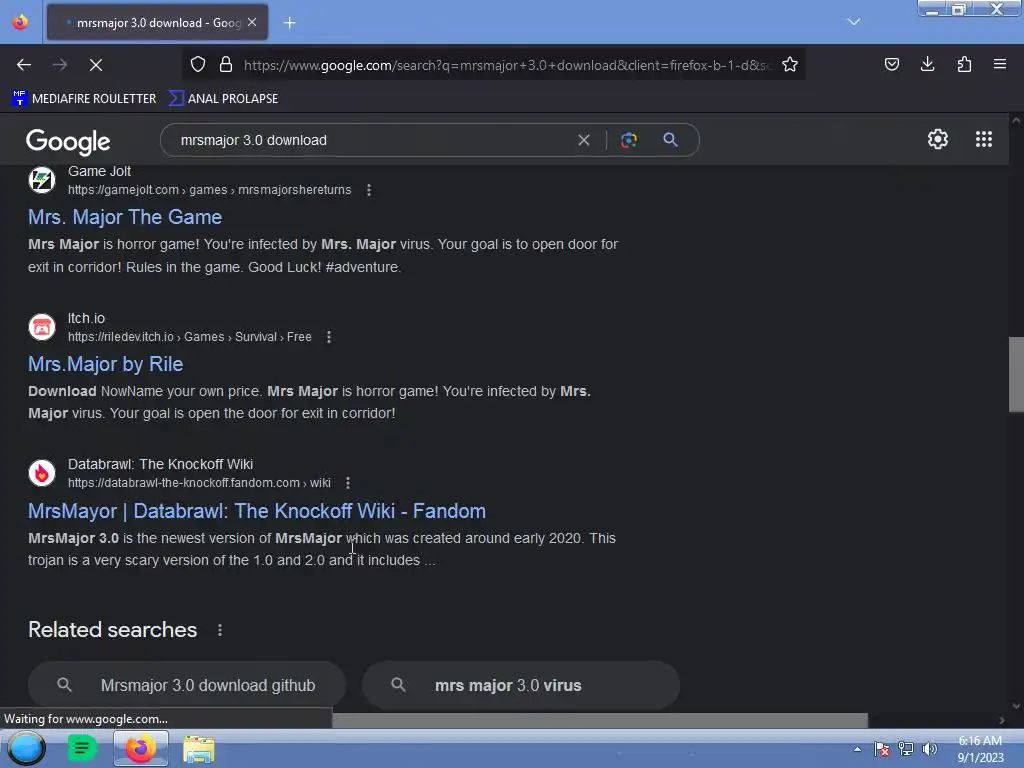This screenshot has width=1024, height=768.
Task: Click the databrawl fandom URL breadcrumb
Action: coord(199,483)
